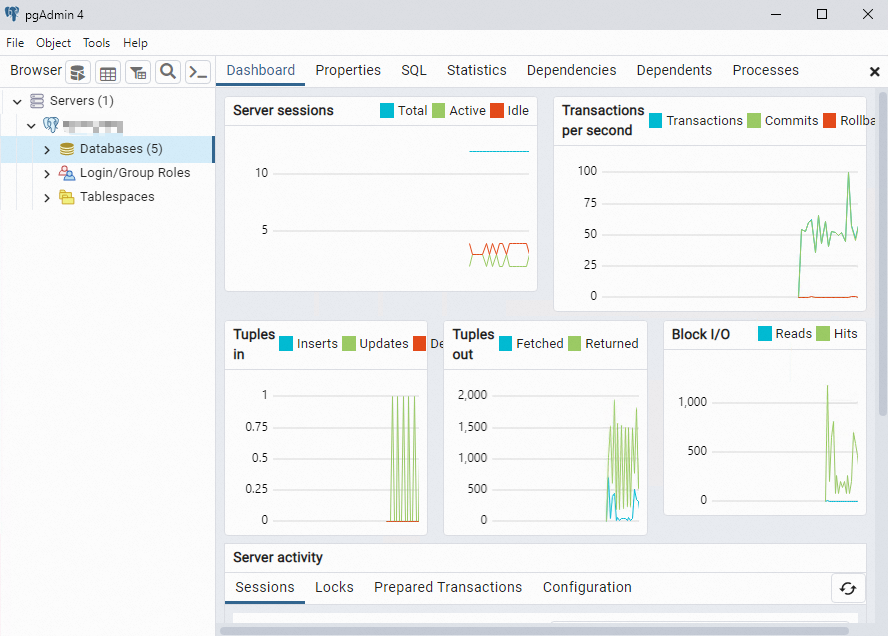Viewport: 888px width, 636px height.
Task: Select the Tablespaces tree item
Action: 117,197
